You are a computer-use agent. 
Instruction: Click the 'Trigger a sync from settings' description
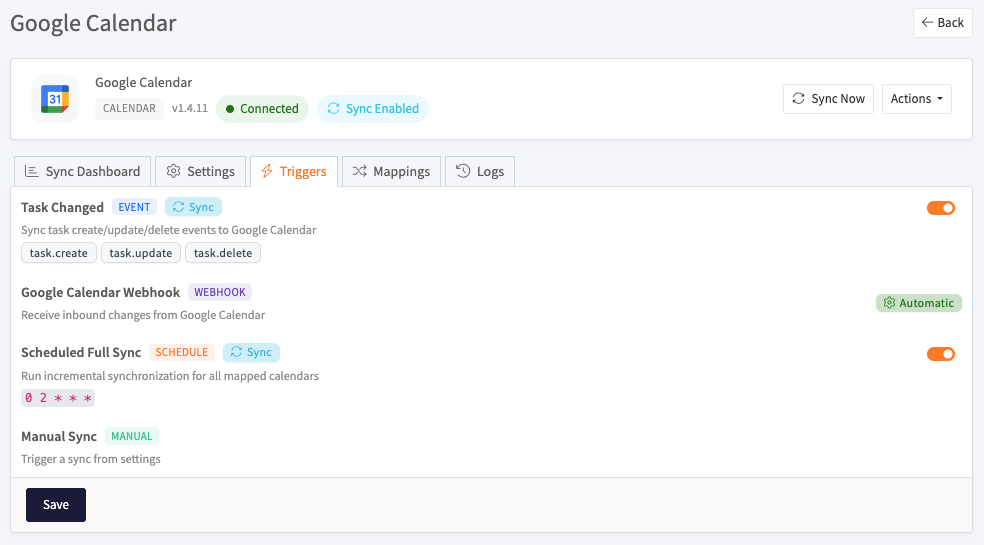pos(91,459)
